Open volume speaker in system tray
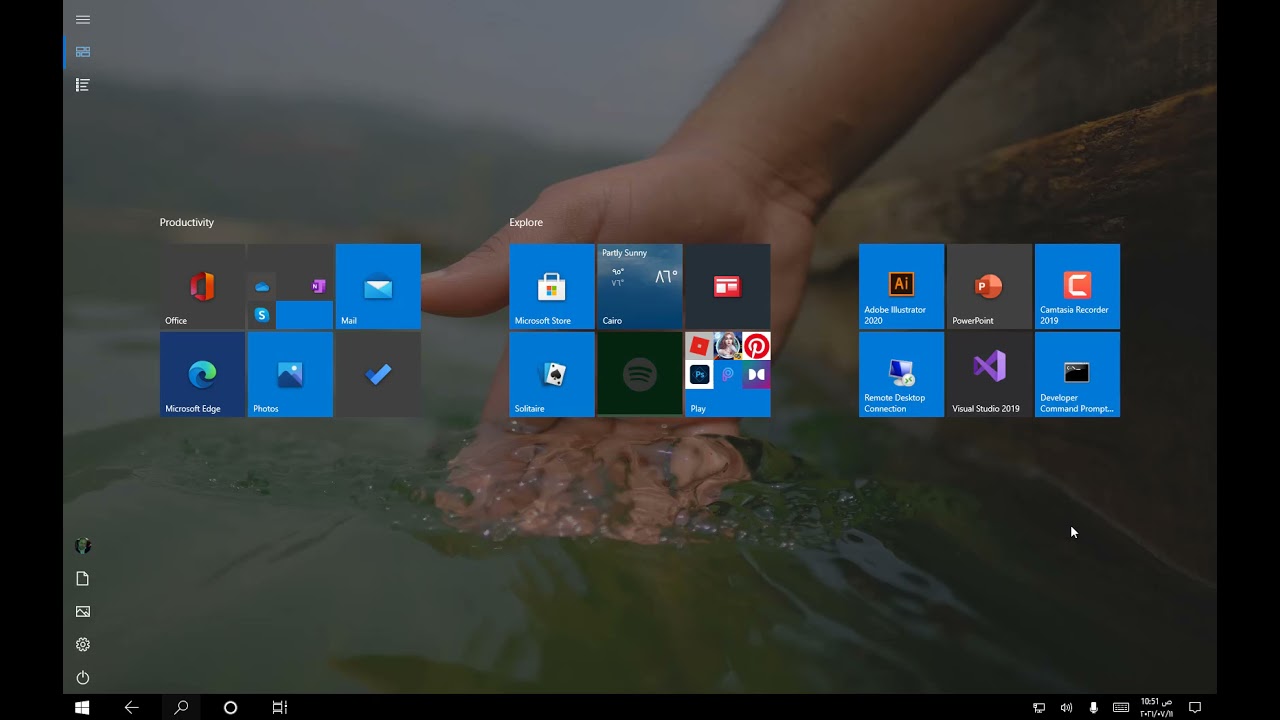 coord(1066,707)
